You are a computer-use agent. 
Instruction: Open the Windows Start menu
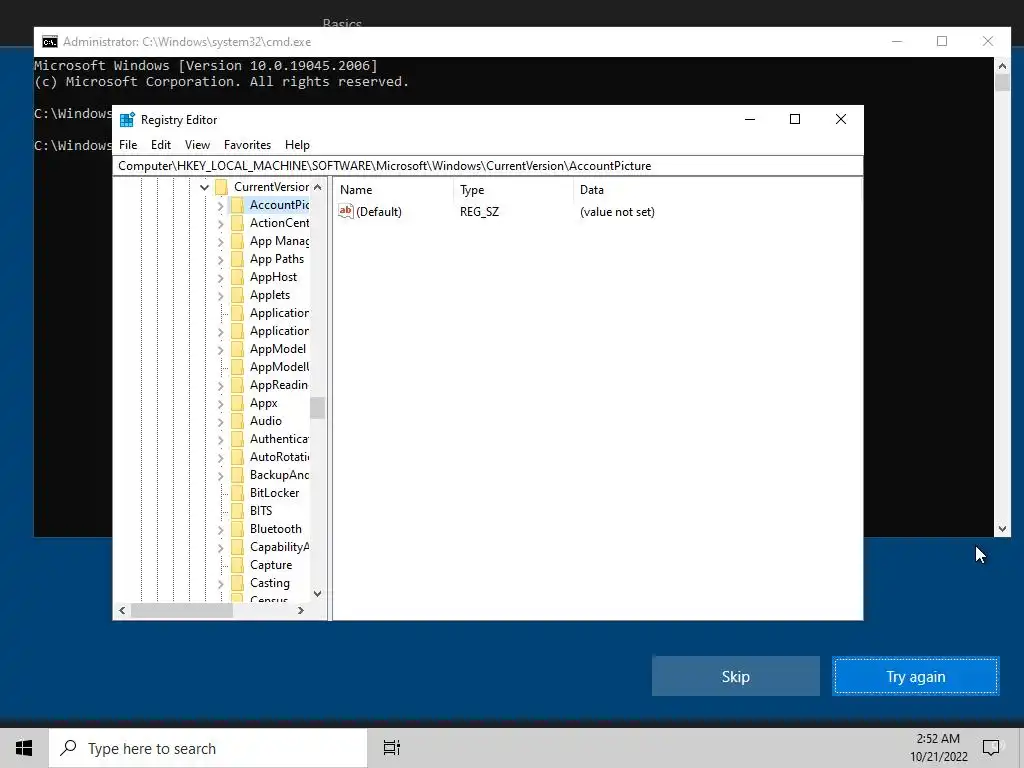click(24, 748)
